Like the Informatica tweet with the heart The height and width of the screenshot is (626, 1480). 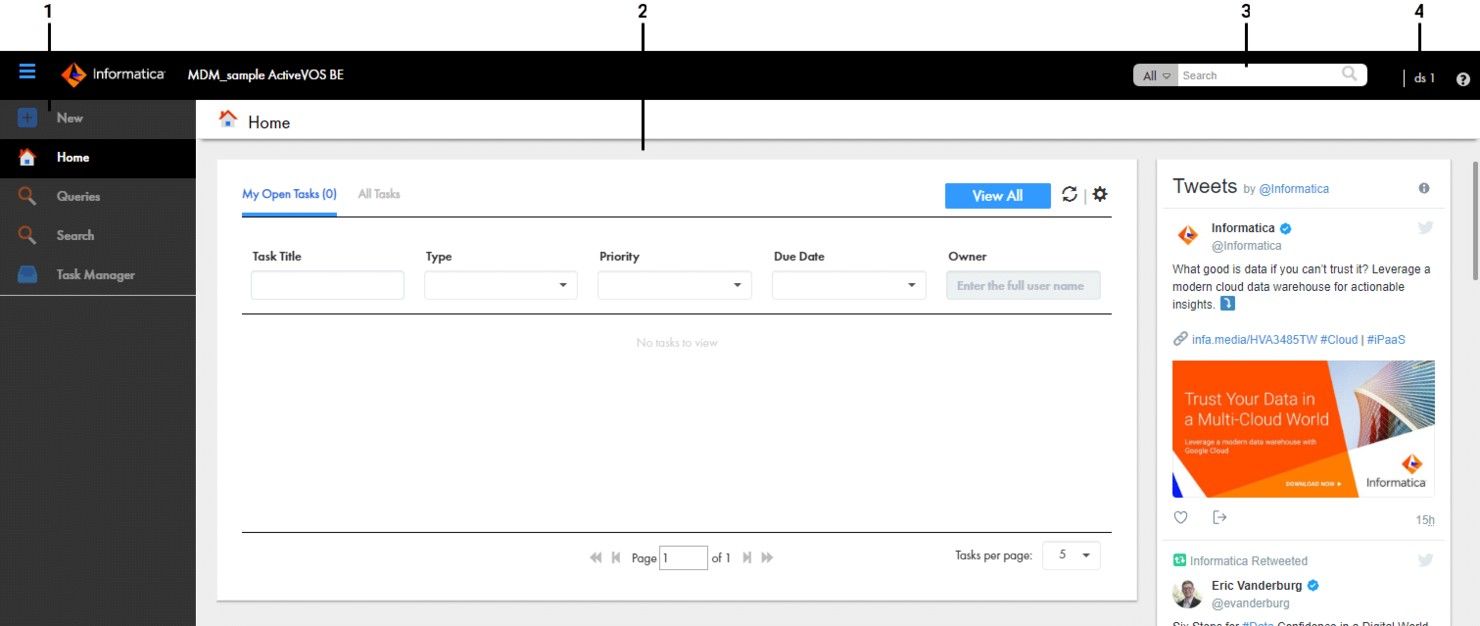[1181, 517]
